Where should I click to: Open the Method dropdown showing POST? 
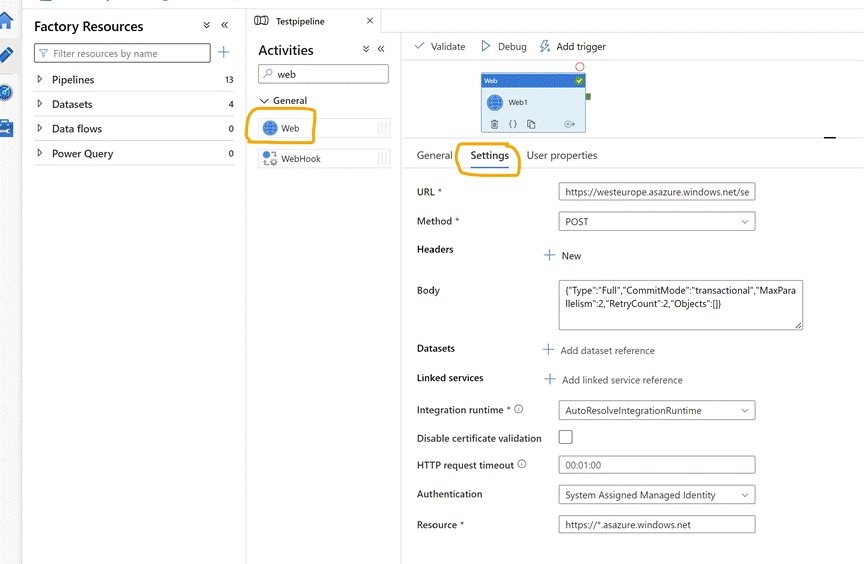[656, 221]
